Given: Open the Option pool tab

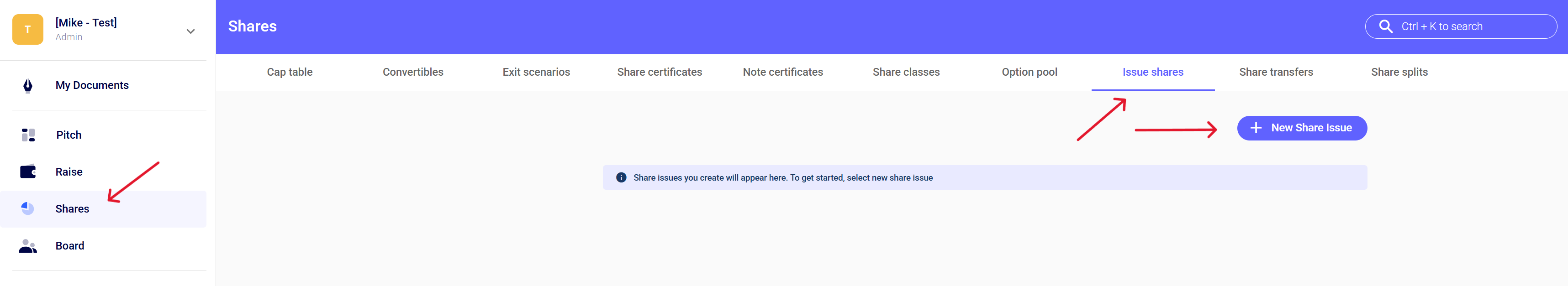Looking at the screenshot, I should coord(1029,73).
